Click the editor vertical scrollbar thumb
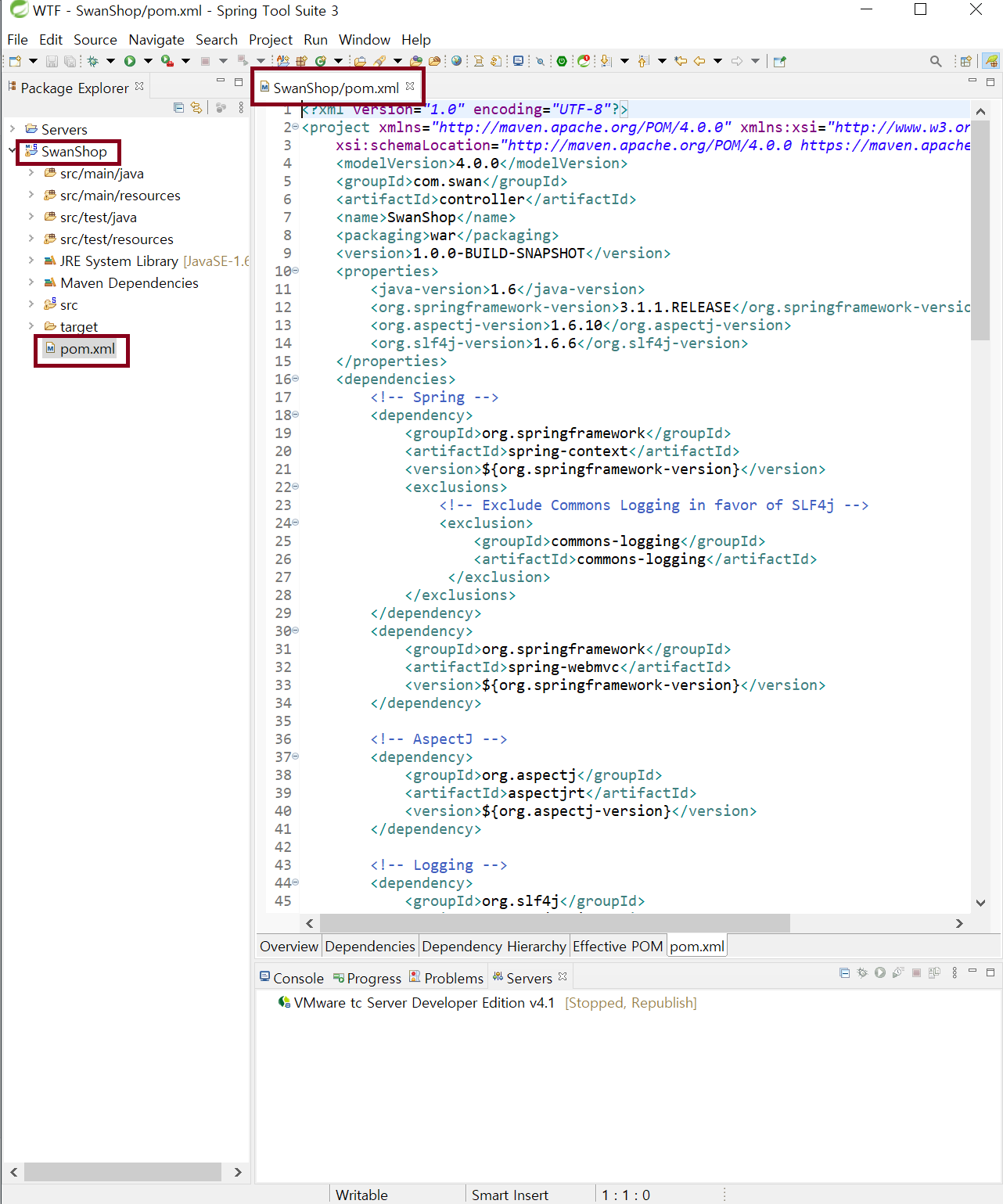Screen dimensions: 1003x1204 pyautogui.click(x=980, y=230)
